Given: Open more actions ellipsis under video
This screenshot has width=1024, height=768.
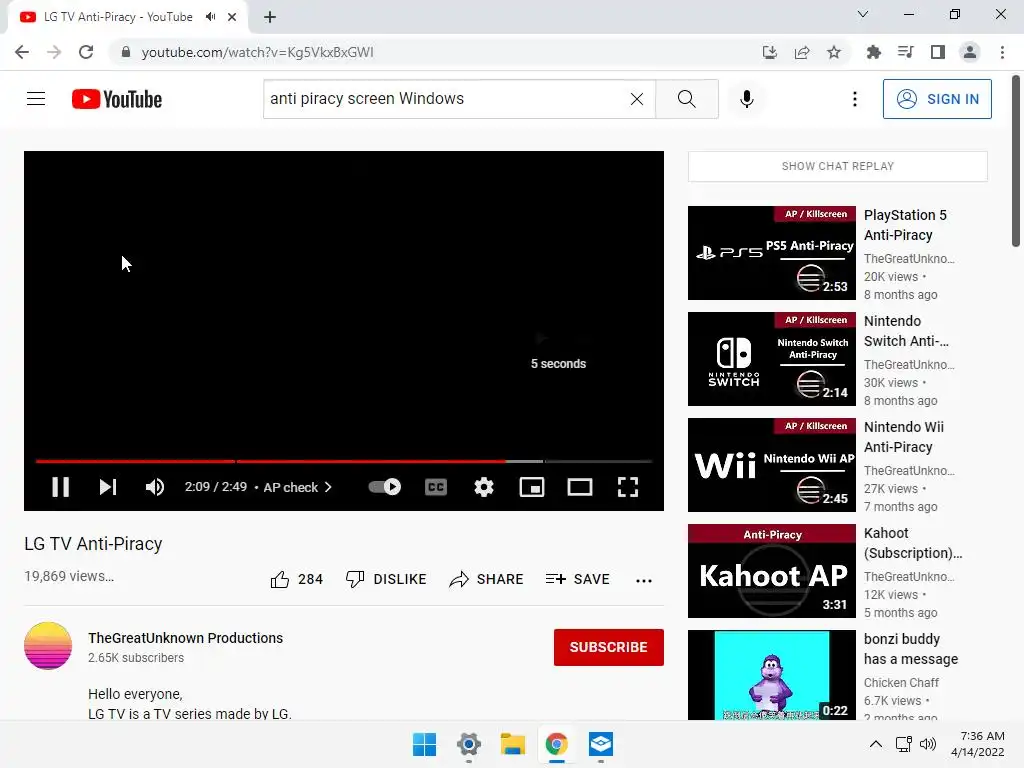Looking at the screenshot, I should coord(644,580).
